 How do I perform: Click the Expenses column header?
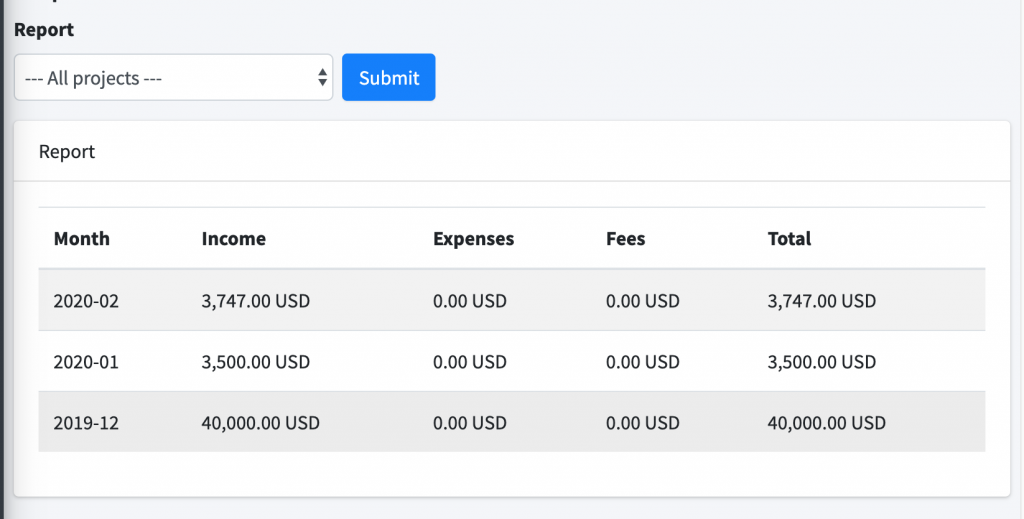pos(473,239)
